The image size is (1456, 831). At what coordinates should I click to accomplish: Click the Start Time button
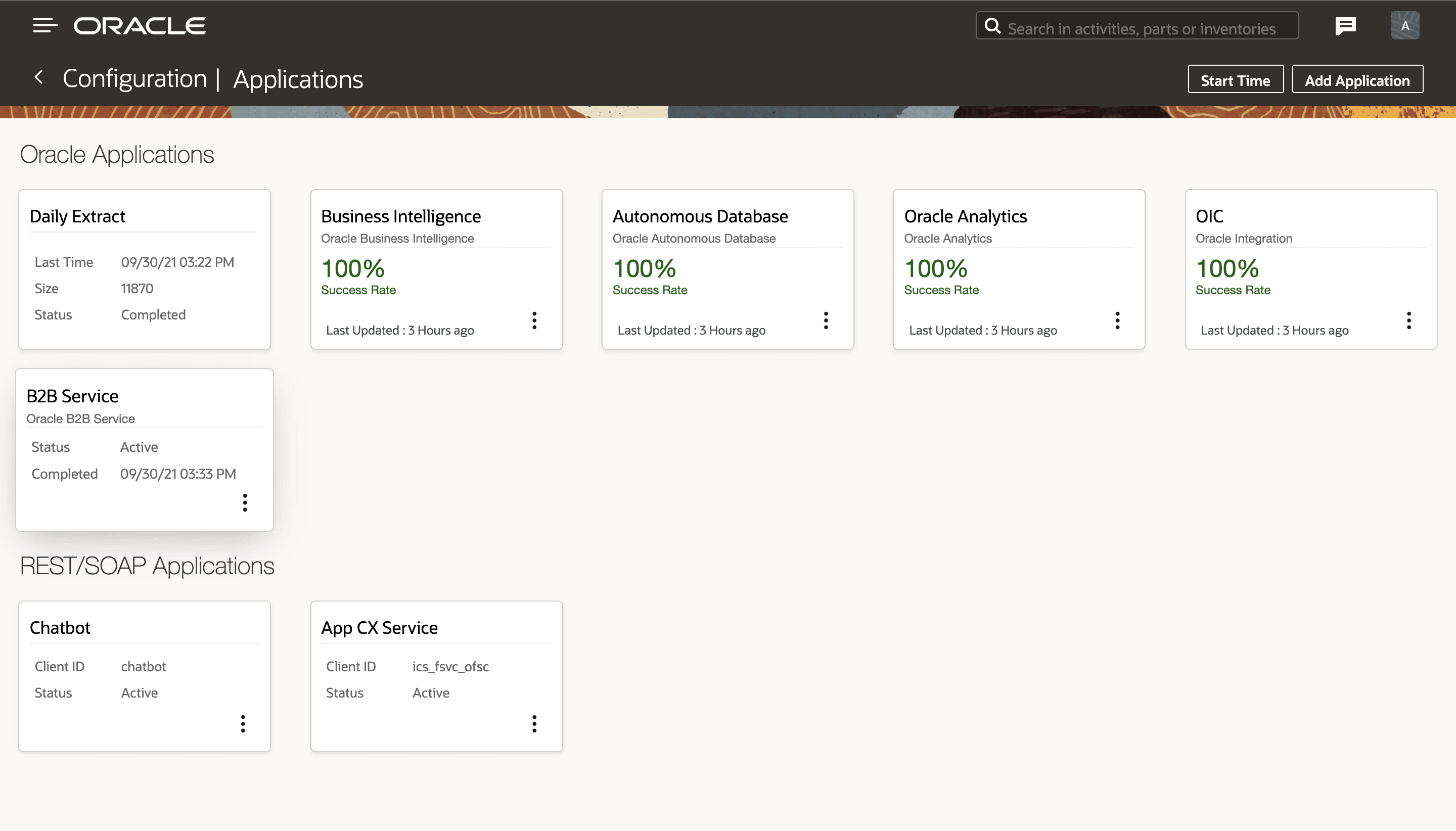click(x=1235, y=80)
